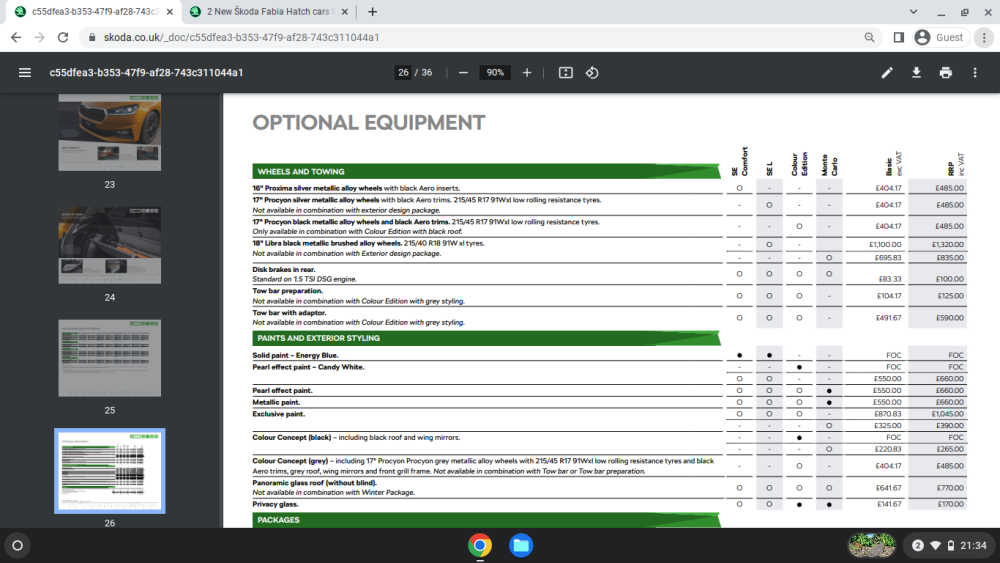Zoom in using the plus icon
Image resolution: width=1000 pixels, height=563 pixels.
(x=527, y=73)
